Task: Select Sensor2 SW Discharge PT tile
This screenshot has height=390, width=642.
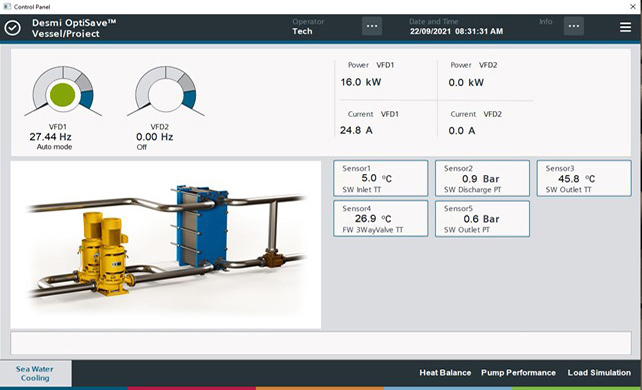Action: click(x=482, y=178)
